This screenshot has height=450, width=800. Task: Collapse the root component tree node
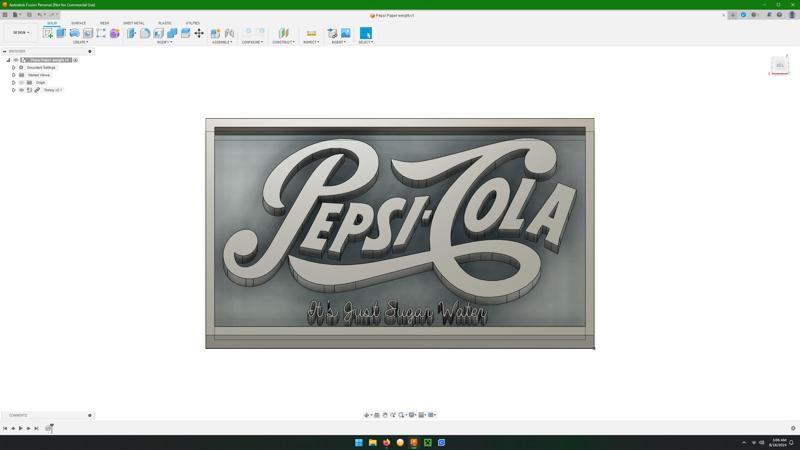8,60
